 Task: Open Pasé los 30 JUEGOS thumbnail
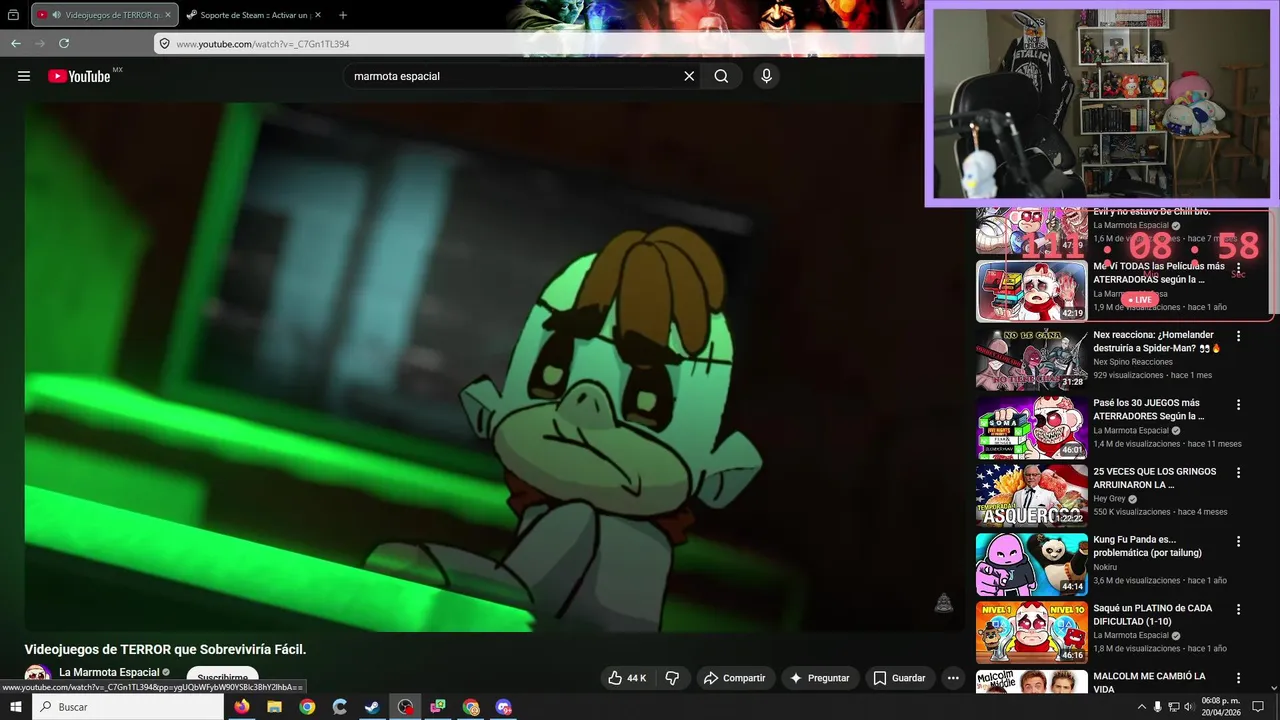click(x=1032, y=427)
